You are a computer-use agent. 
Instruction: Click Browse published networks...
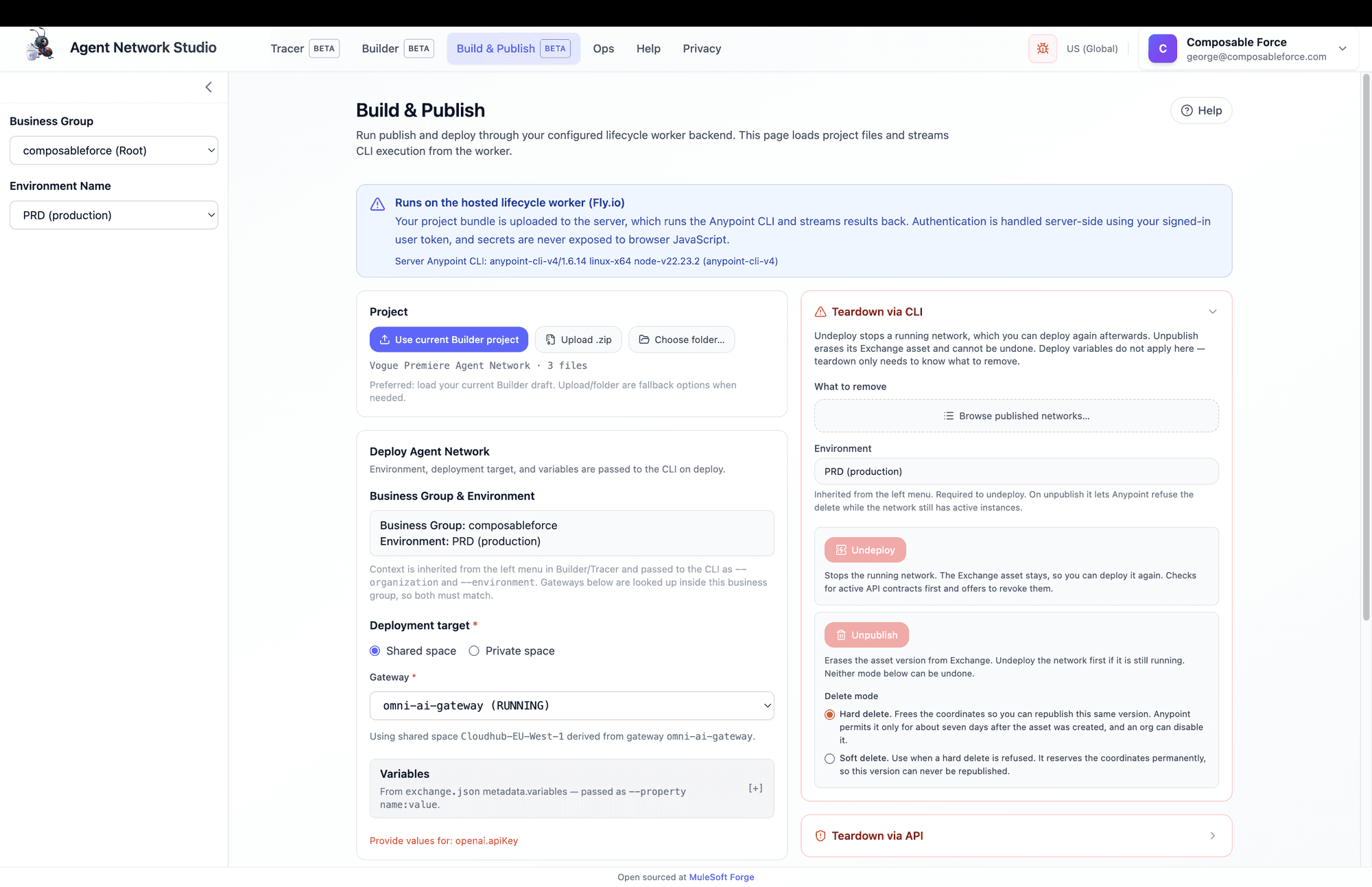coord(1016,416)
